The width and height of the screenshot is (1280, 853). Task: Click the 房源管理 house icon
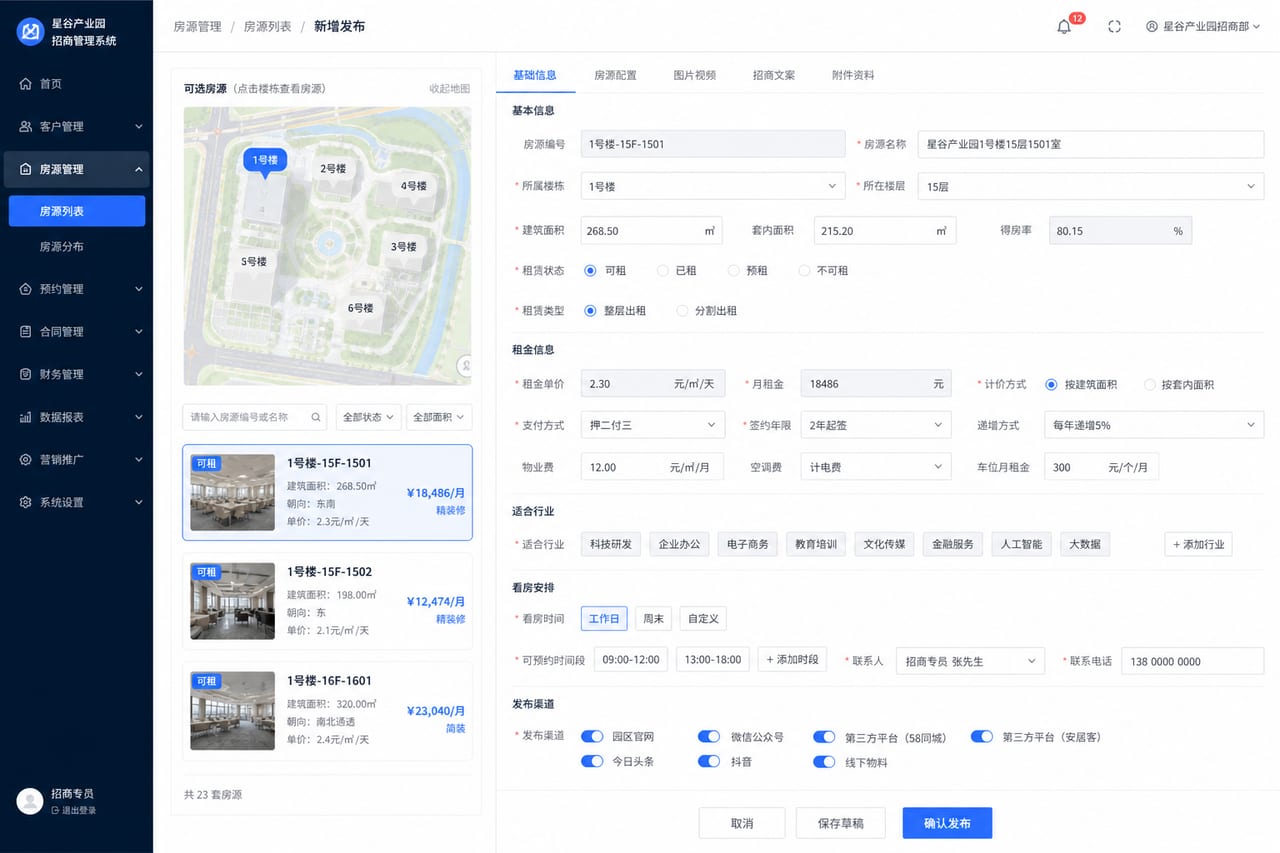26,169
